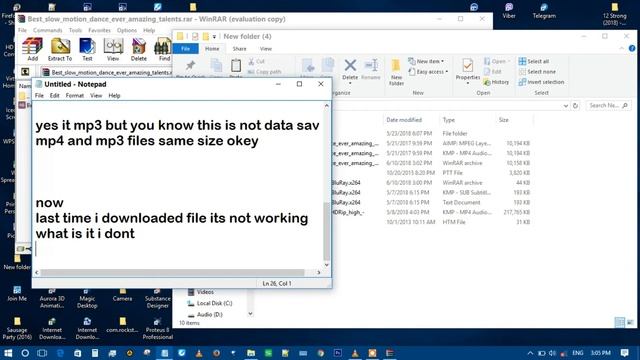The height and width of the screenshot is (360, 640).
Task: Click the Cut command in Explorer ribbon
Action: [257, 61]
